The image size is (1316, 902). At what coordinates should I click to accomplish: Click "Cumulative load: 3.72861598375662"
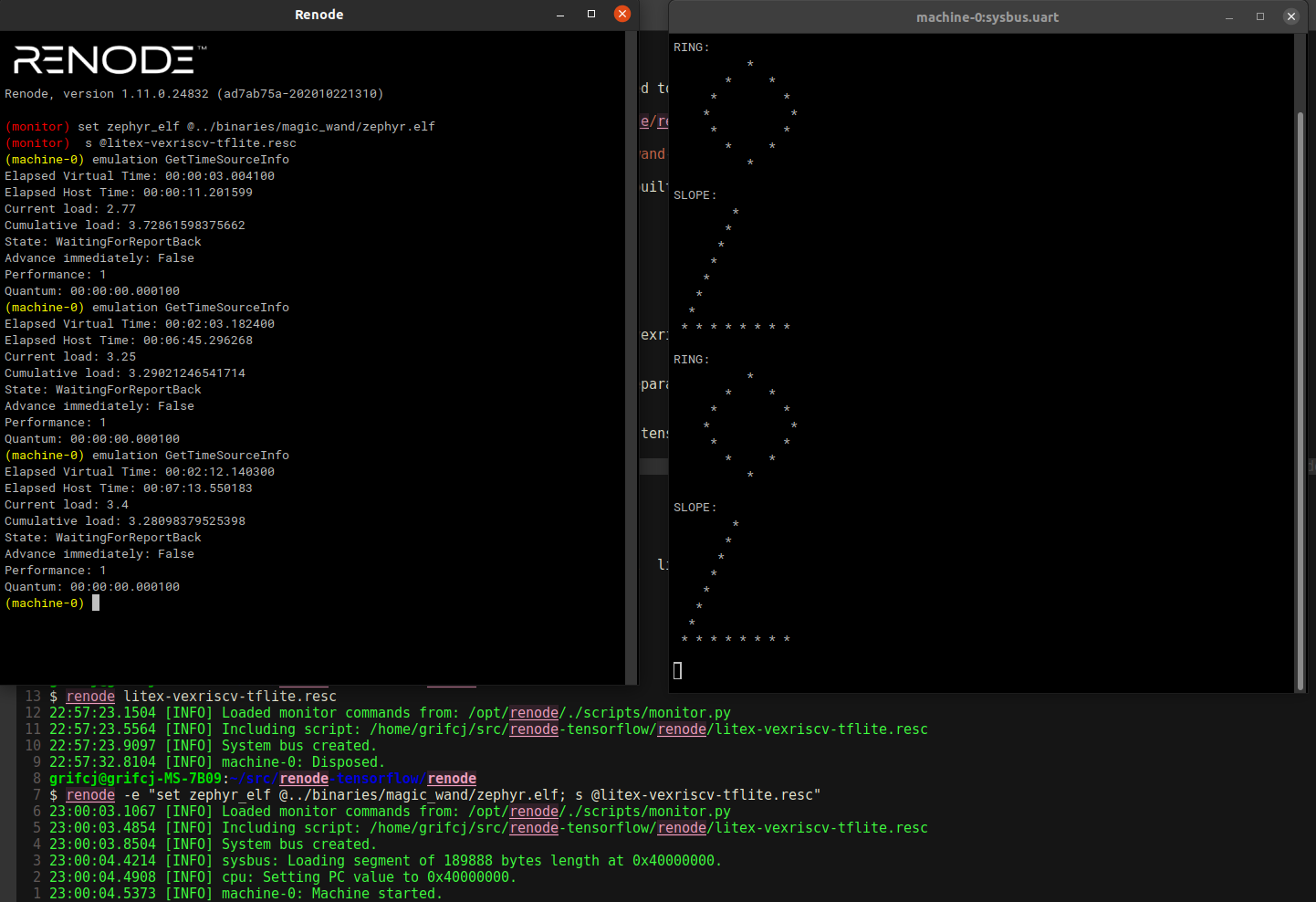[x=125, y=225]
